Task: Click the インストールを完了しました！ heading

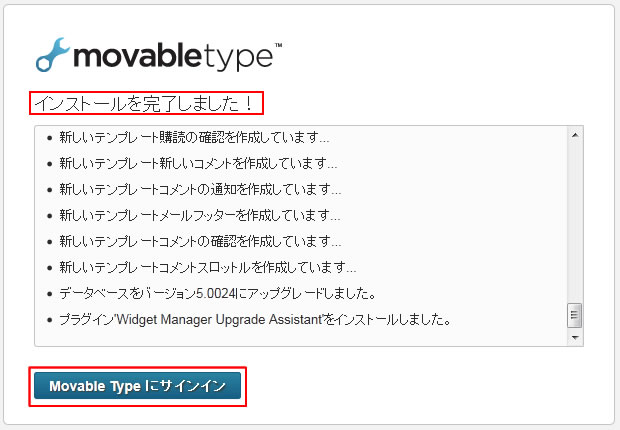Action: [x=144, y=104]
